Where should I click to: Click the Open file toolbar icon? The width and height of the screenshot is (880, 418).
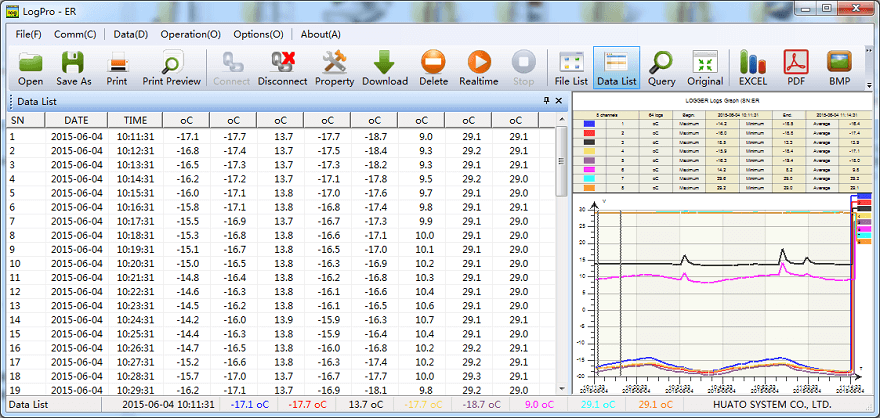(x=30, y=68)
